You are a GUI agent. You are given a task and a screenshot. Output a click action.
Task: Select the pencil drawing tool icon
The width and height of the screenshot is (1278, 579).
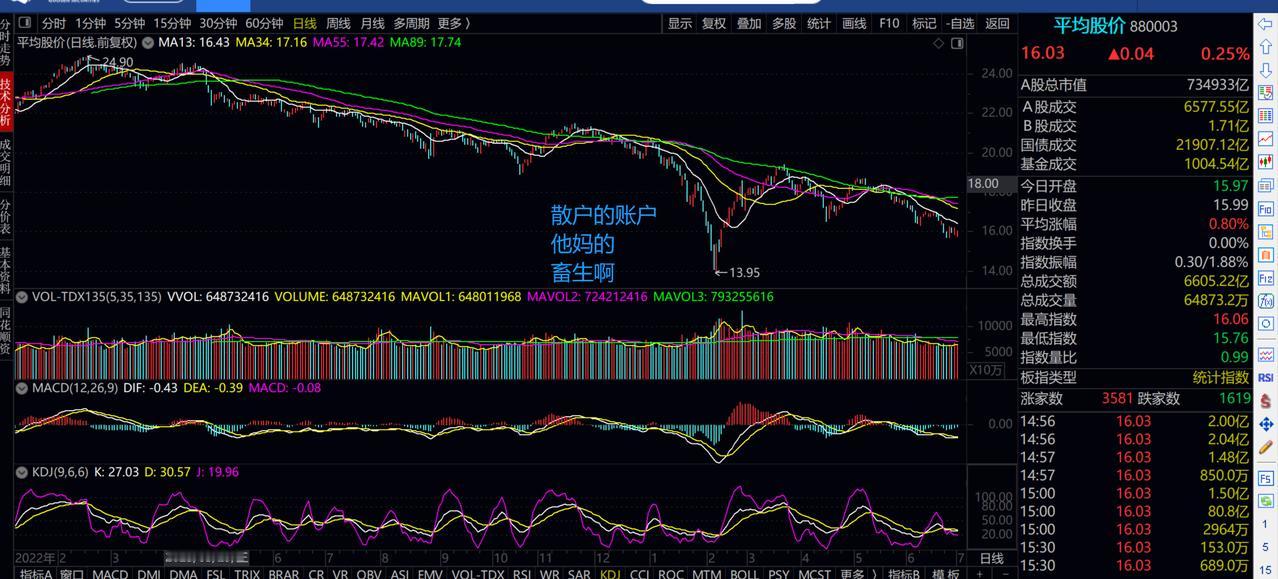point(1265,447)
